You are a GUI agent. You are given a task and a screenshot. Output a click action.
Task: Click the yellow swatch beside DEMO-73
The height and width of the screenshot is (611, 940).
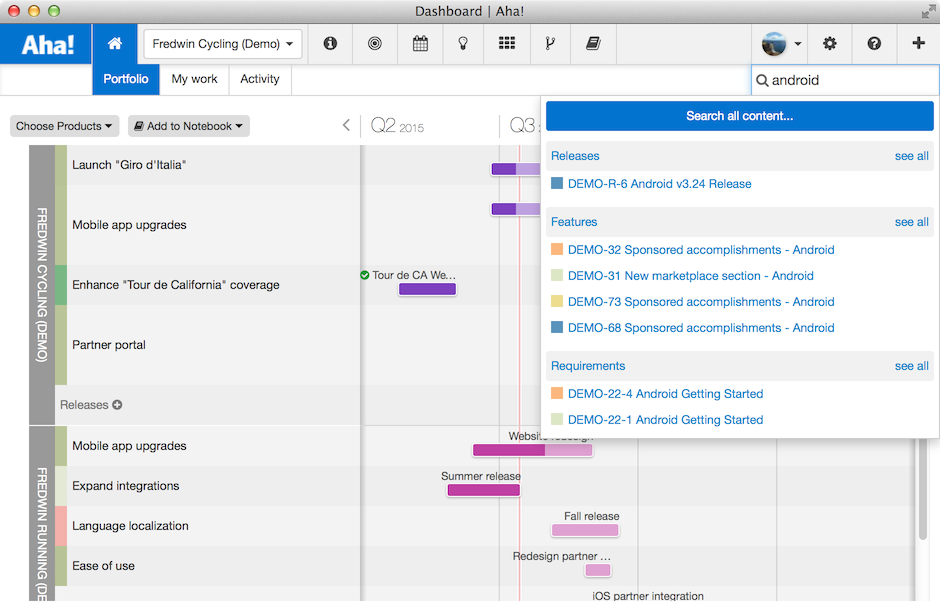557,301
